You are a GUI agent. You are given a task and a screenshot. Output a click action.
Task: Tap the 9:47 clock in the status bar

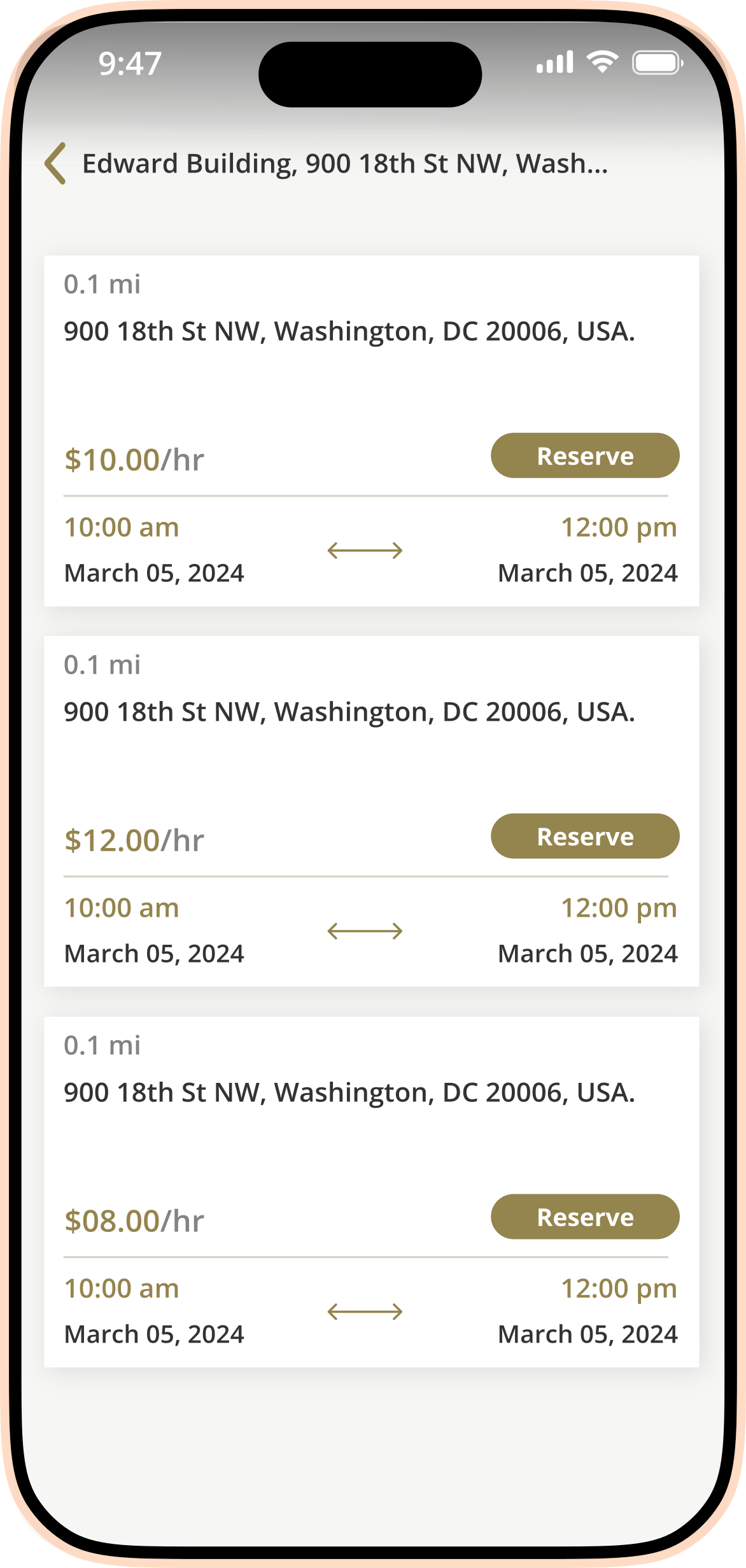point(130,64)
